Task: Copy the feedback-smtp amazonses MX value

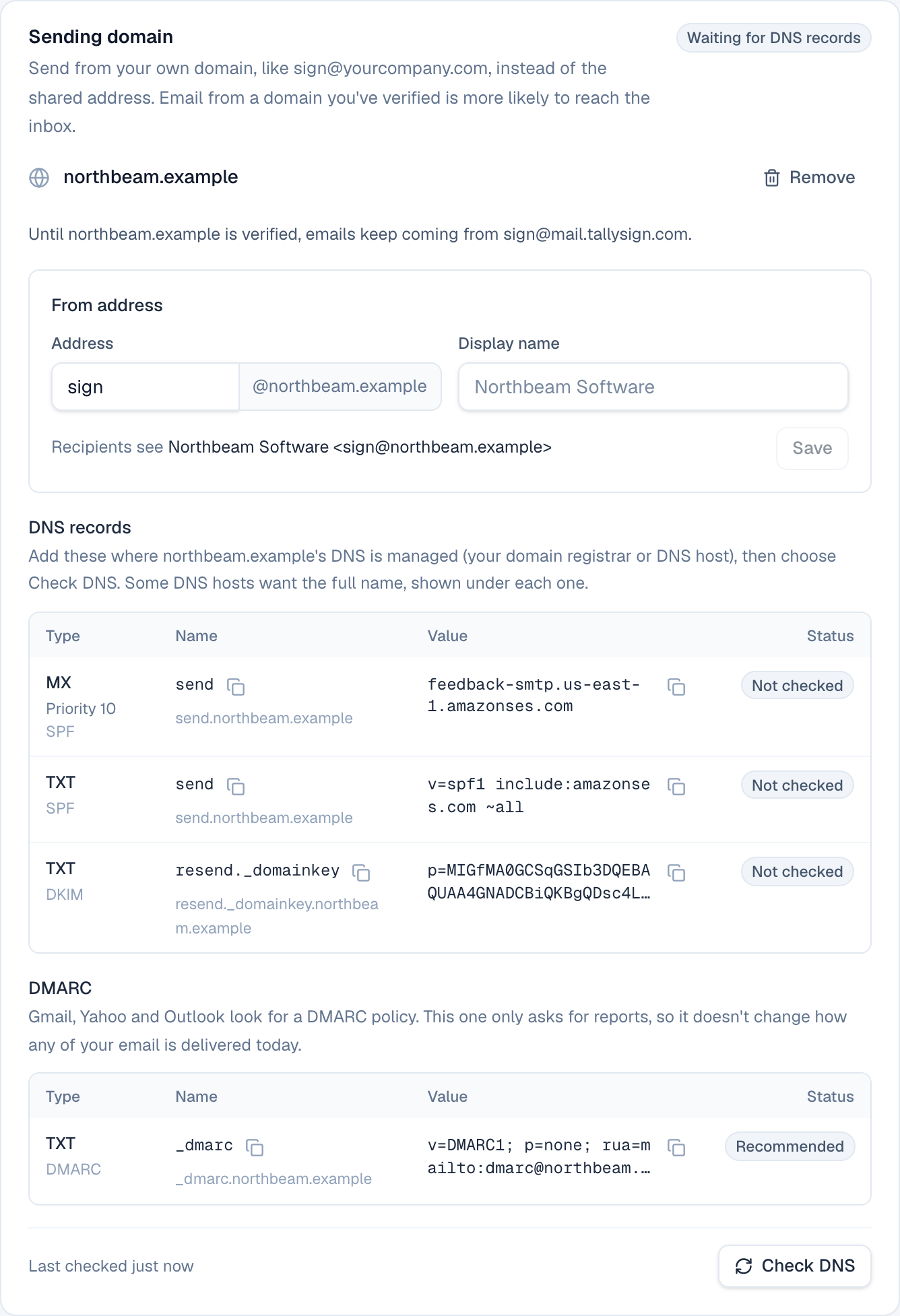Action: pos(676,686)
